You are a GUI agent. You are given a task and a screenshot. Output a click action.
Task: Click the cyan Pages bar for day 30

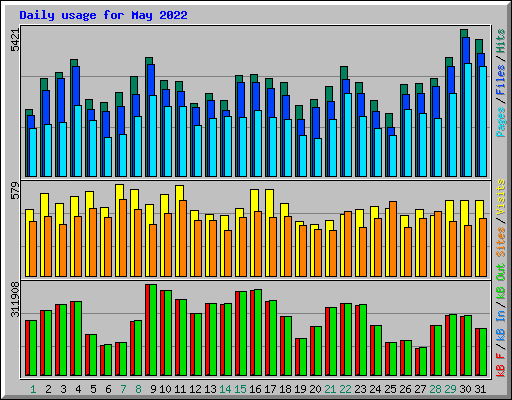pyautogui.click(x=468, y=120)
